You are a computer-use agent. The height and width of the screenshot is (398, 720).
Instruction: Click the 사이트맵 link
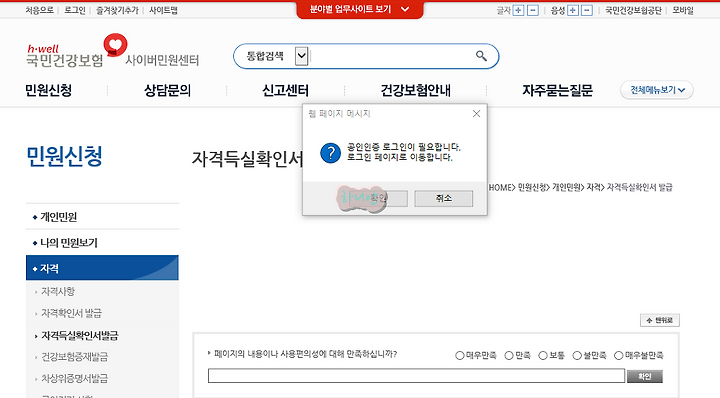click(x=163, y=10)
